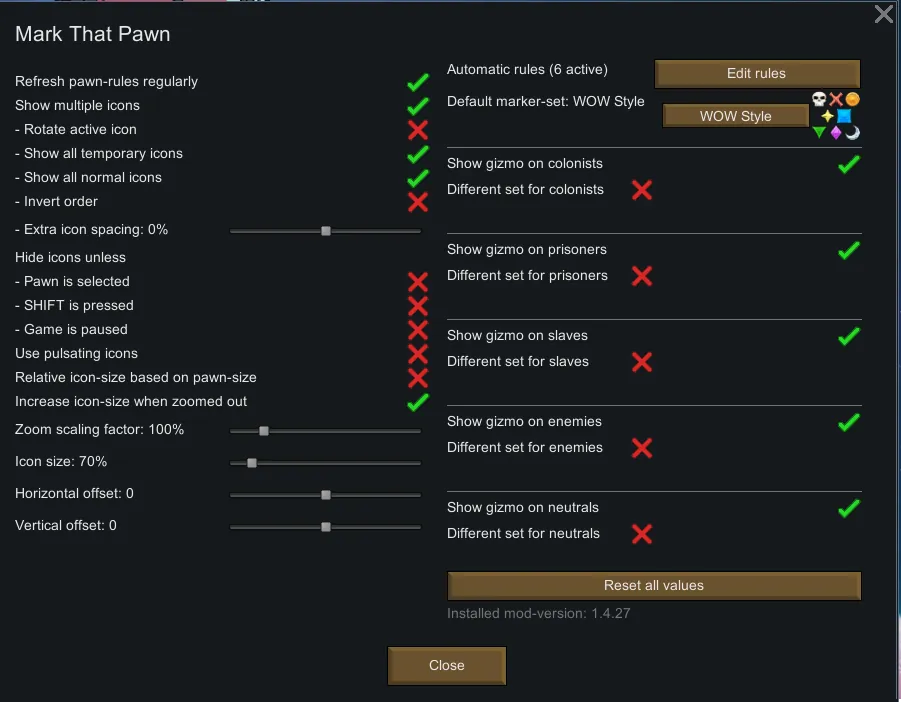
Task: Click the red cross marker icon in marker set
Action: [836, 99]
